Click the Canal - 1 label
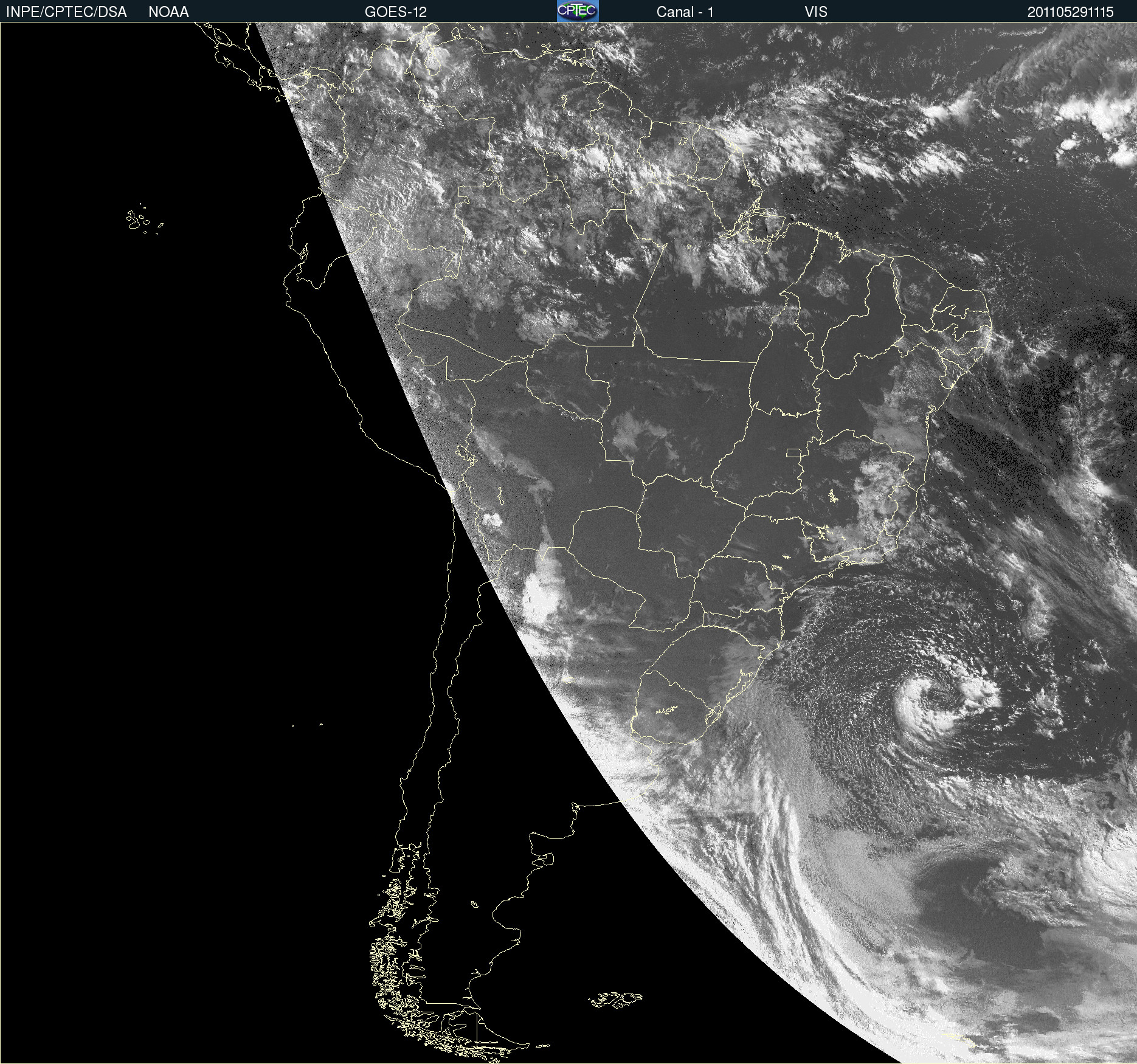Screen dimensions: 1137x1064 [x=685, y=12]
